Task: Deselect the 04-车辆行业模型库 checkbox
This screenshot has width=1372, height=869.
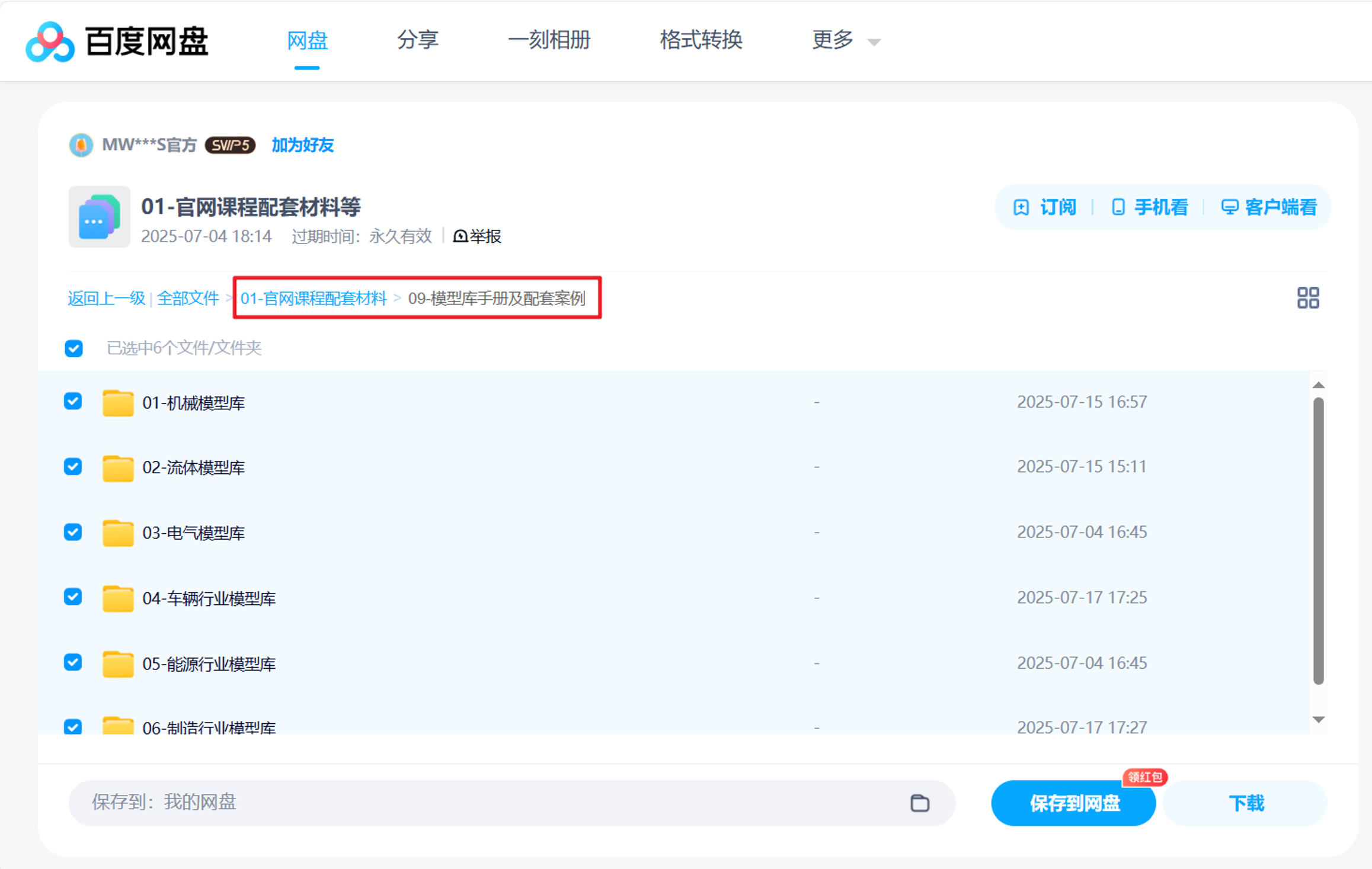Action: [73, 597]
